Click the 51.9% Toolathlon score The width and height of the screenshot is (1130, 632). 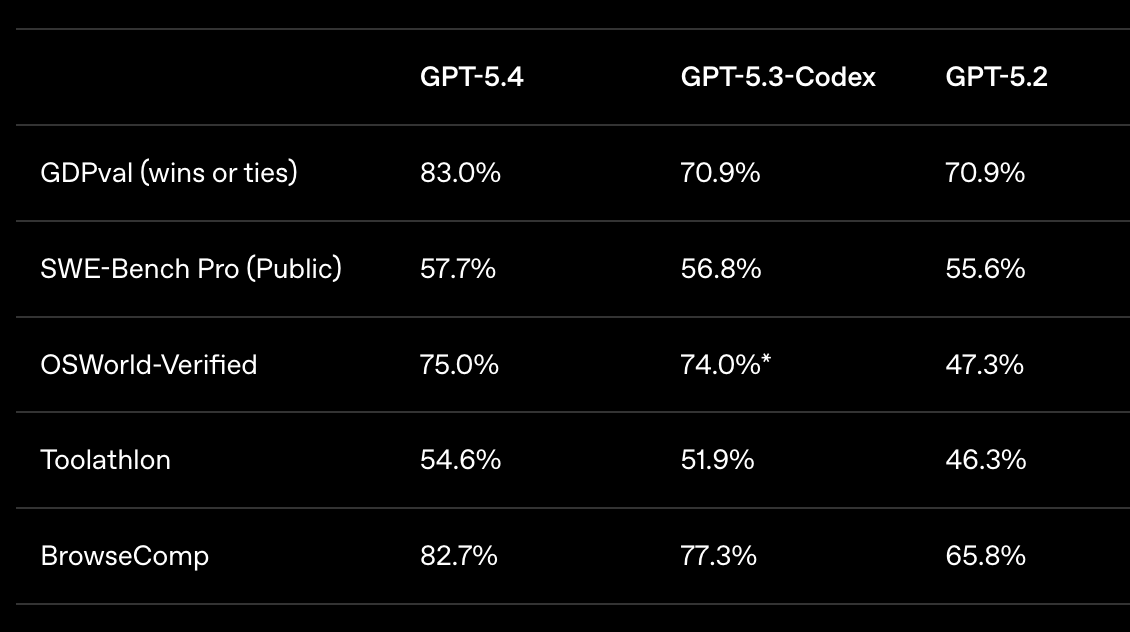717,460
